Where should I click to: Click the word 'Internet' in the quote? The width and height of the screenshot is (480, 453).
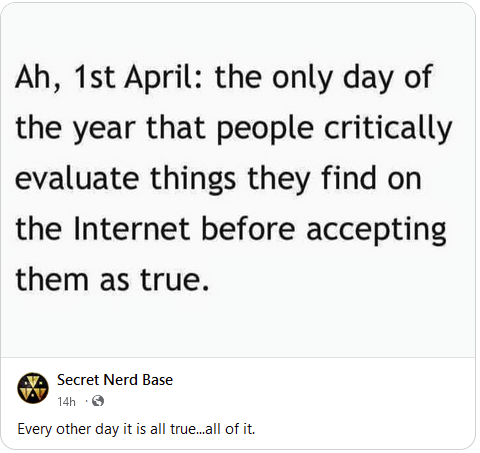point(132,228)
